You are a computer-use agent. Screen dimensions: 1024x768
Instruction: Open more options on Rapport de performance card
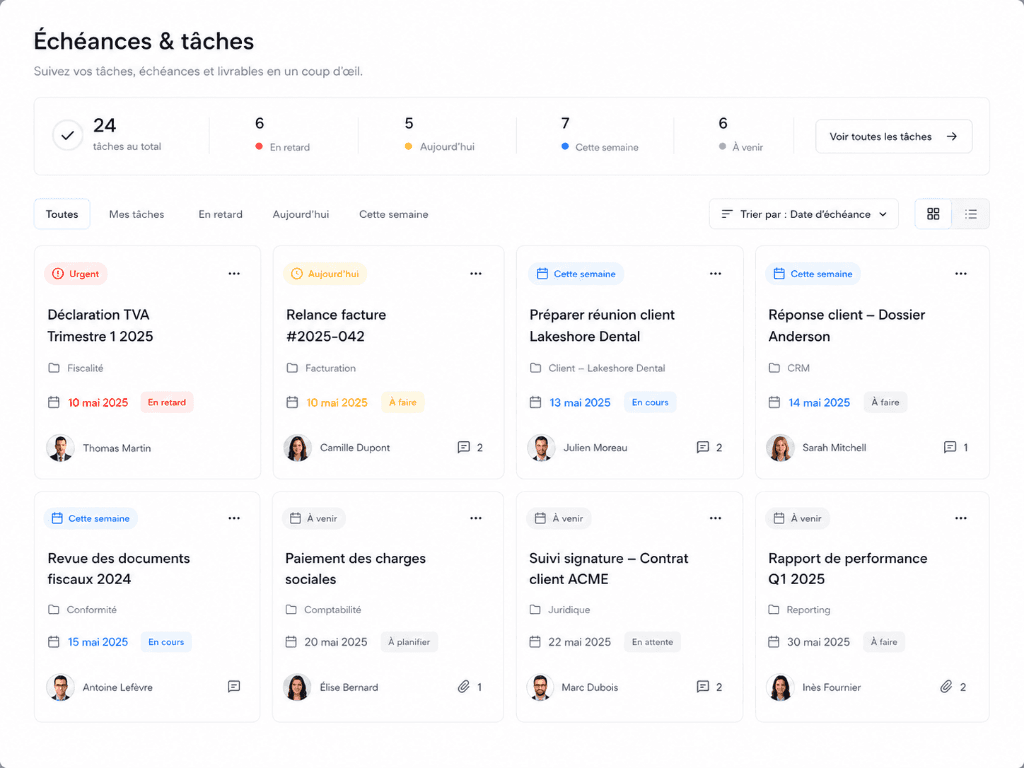click(961, 519)
